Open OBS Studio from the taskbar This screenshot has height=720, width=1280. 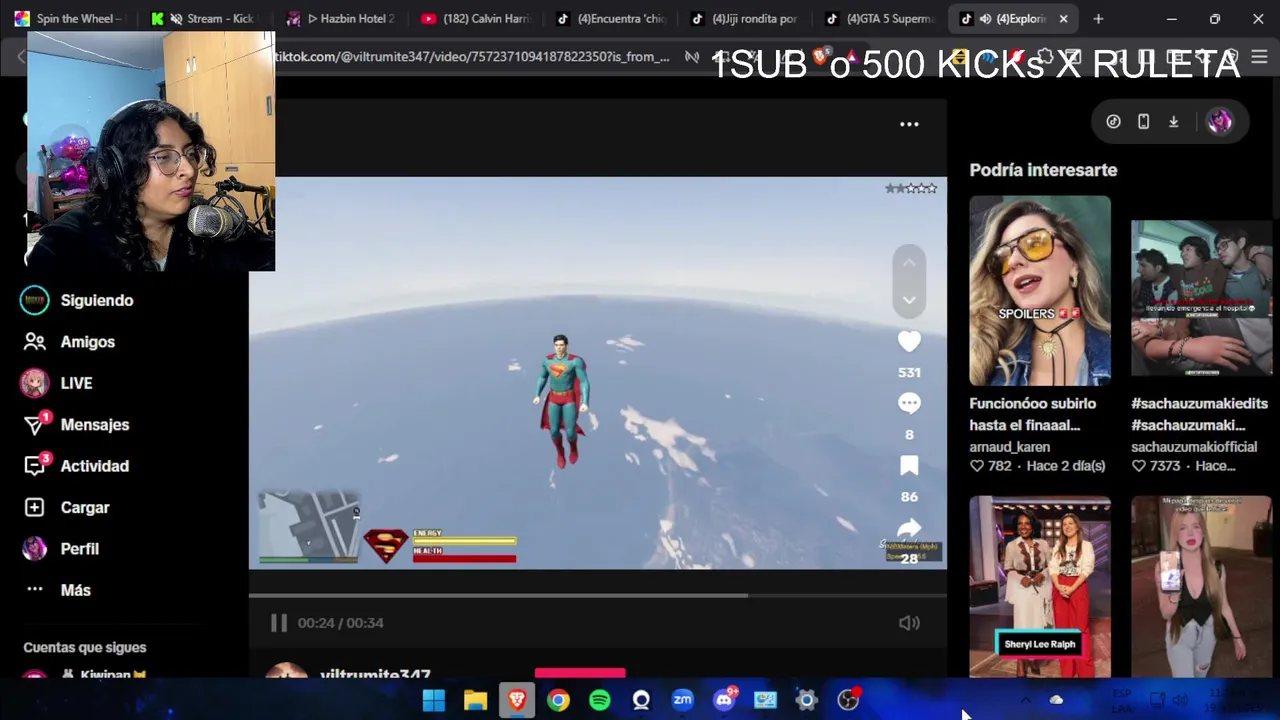click(x=848, y=700)
